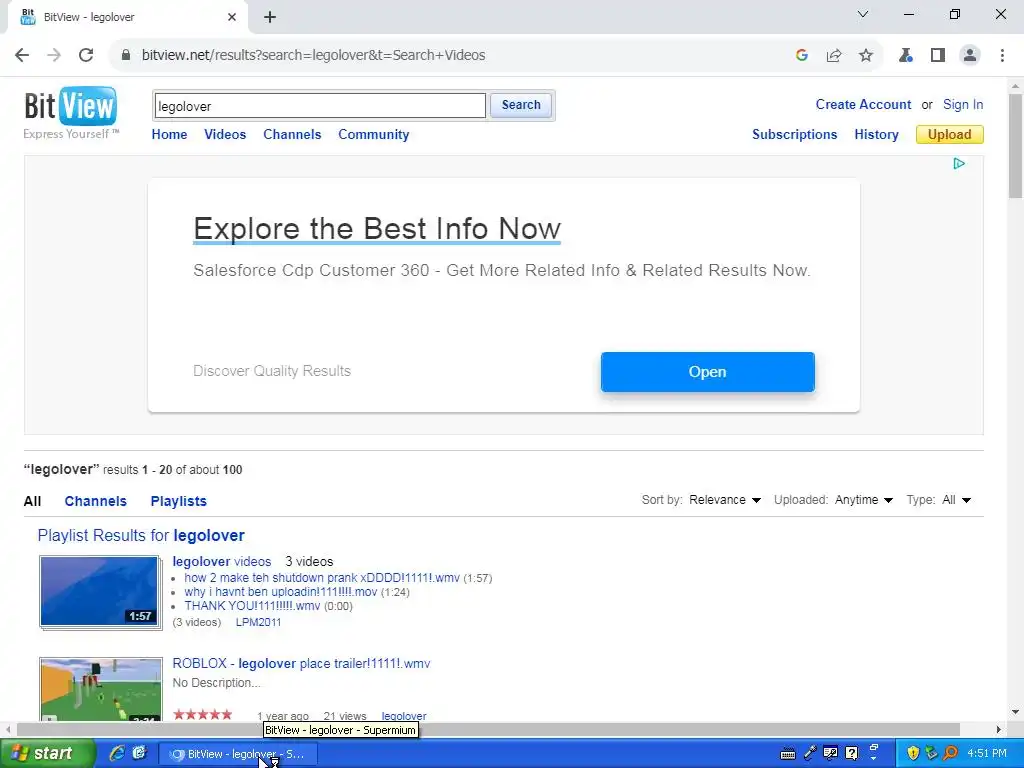1024x768 pixels.
Task: Open viewing History
Action: [876, 135]
